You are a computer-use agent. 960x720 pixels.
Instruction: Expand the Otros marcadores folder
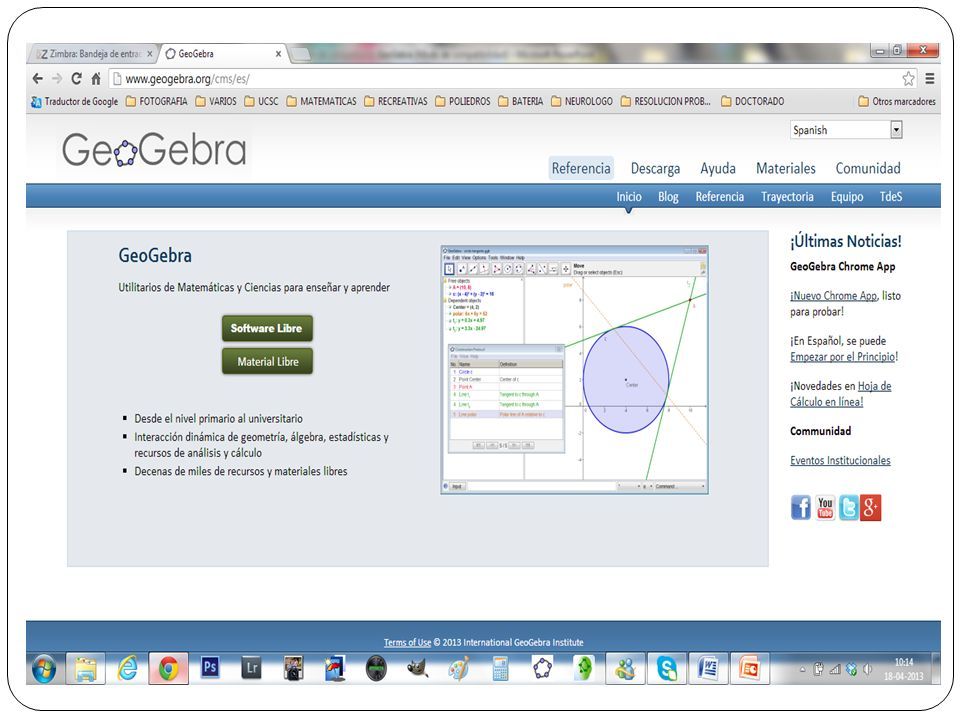click(x=897, y=101)
